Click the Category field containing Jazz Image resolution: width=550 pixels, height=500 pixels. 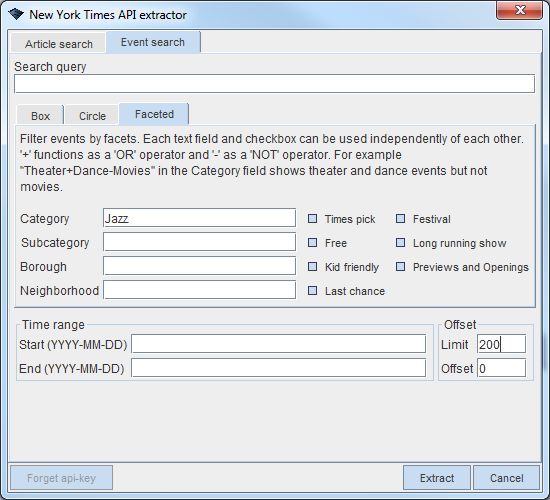click(200, 218)
